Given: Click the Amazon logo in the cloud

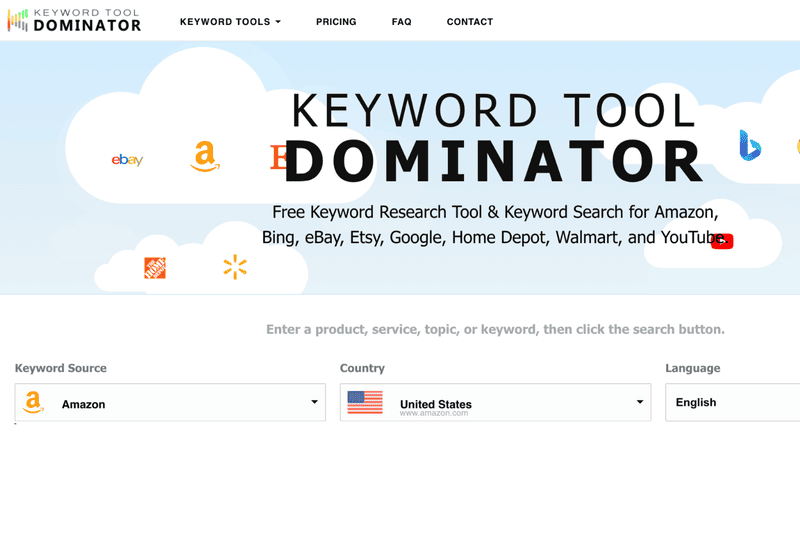Looking at the screenshot, I should pyautogui.click(x=205, y=156).
